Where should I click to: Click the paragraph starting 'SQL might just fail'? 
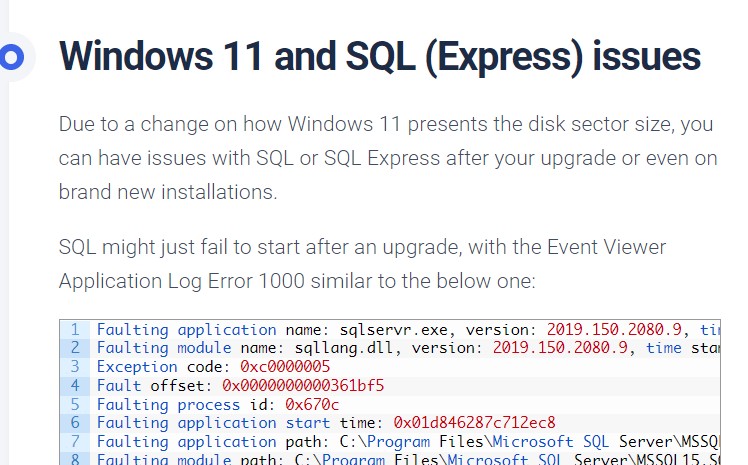pyautogui.click(x=363, y=264)
